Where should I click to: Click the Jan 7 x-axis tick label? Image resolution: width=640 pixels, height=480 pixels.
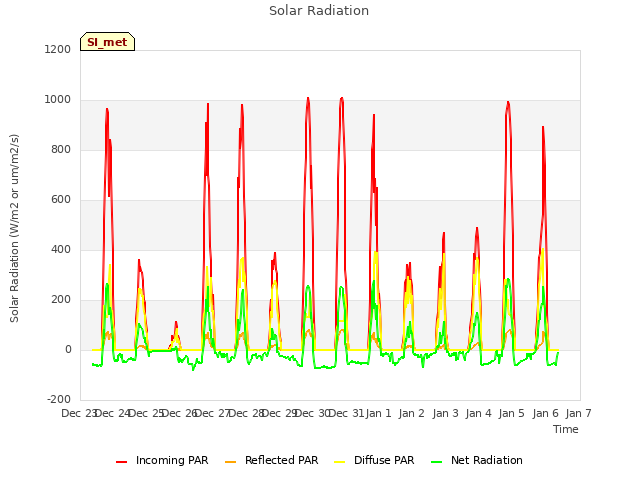coord(578,413)
